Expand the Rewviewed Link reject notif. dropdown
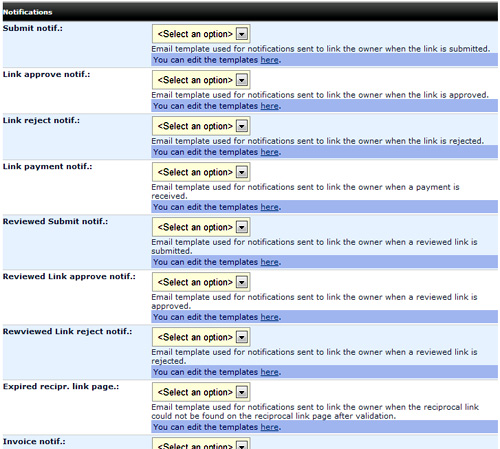The height and width of the screenshot is (449, 500). coord(201,337)
